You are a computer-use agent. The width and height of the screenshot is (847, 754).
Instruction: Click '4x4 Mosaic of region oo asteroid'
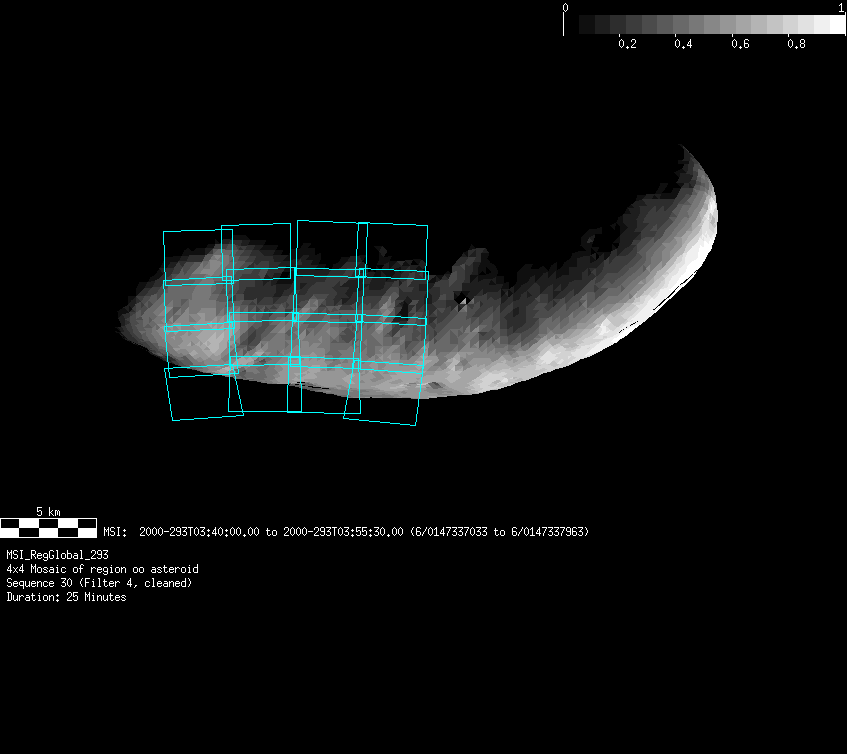[102, 569]
